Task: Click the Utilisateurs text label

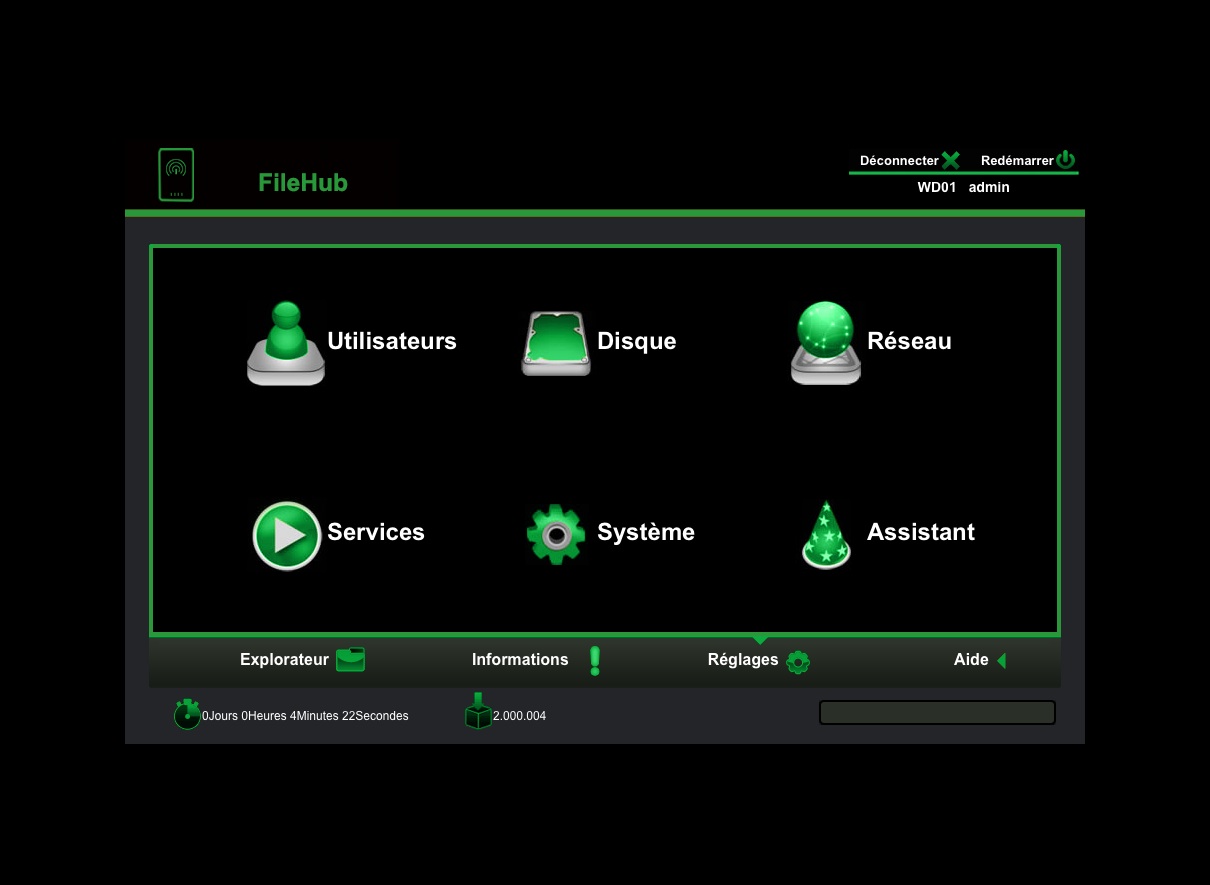Action: [391, 342]
